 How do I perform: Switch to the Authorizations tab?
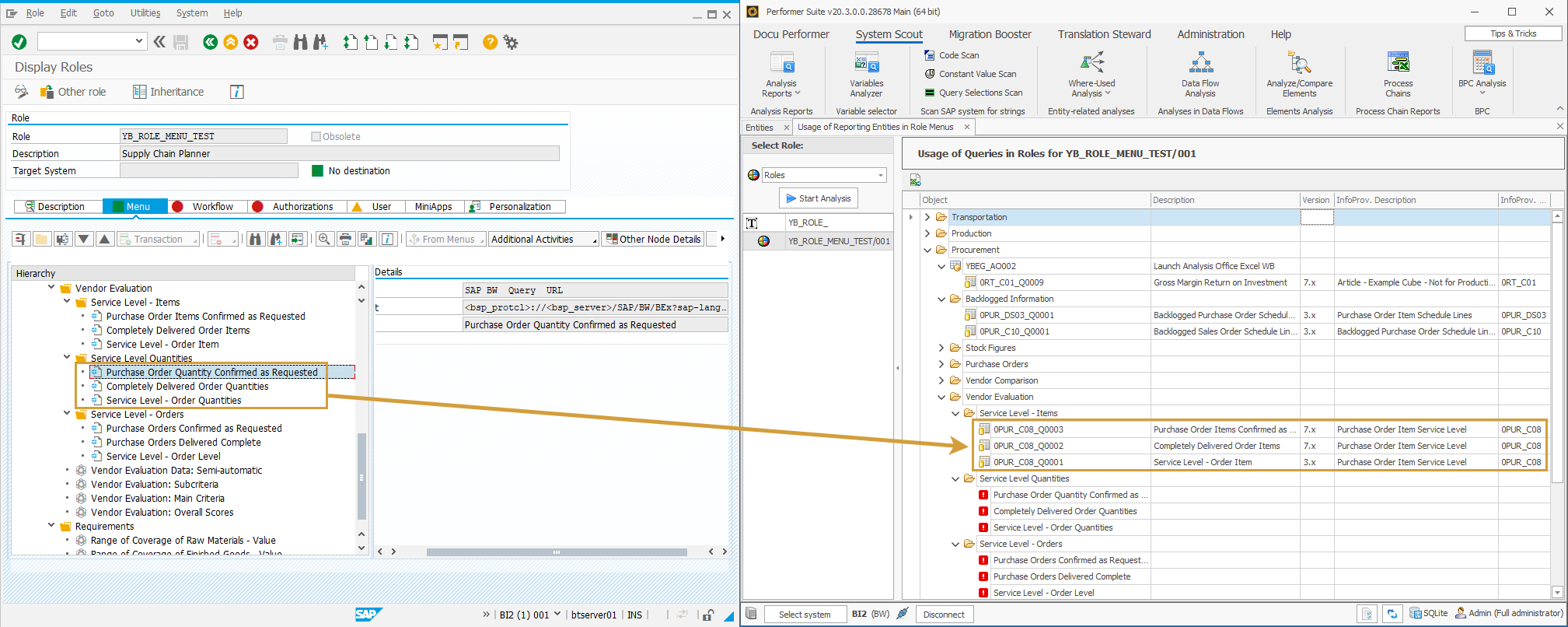click(302, 207)
